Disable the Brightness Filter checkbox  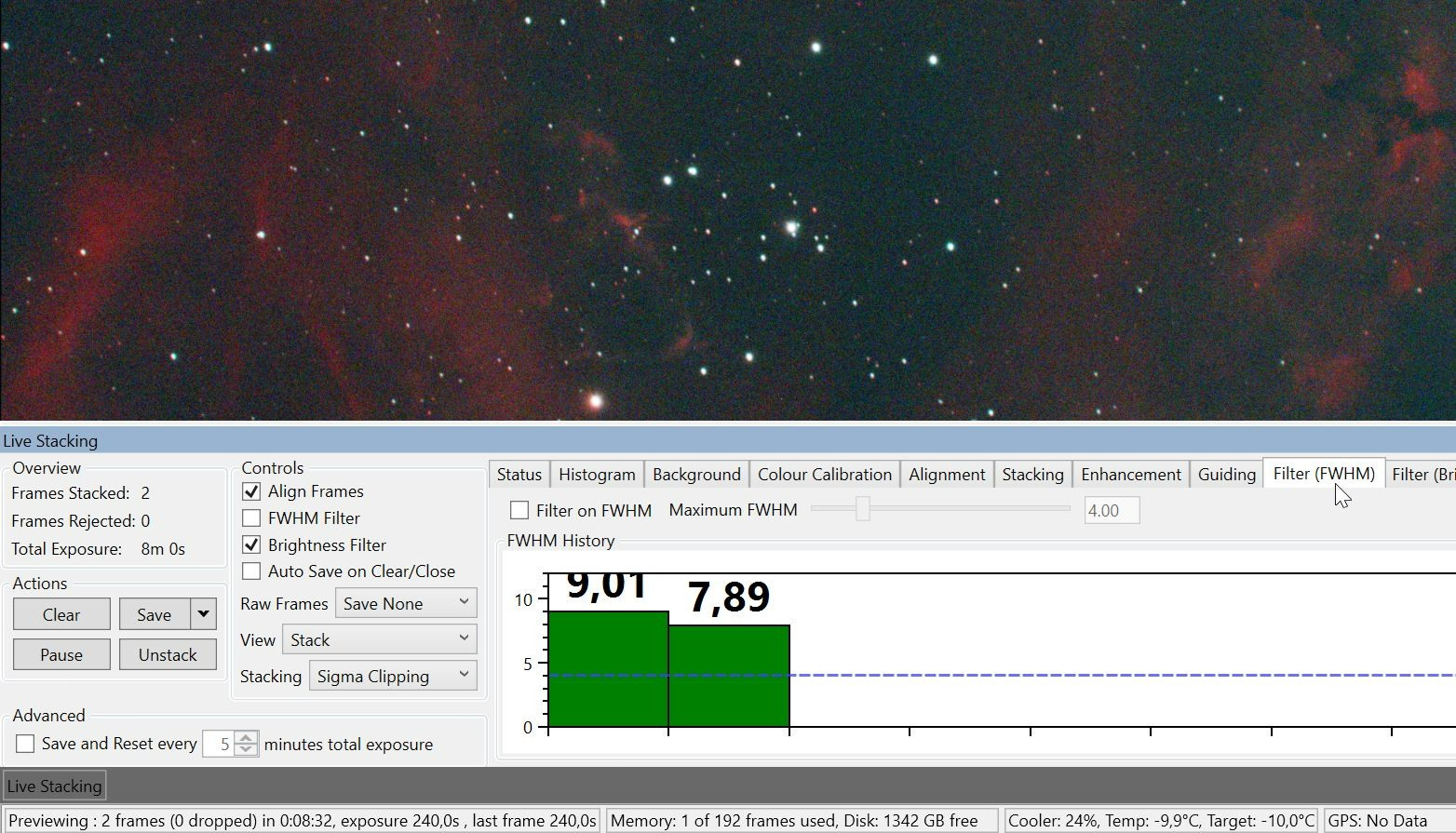(x=251, y=545)
